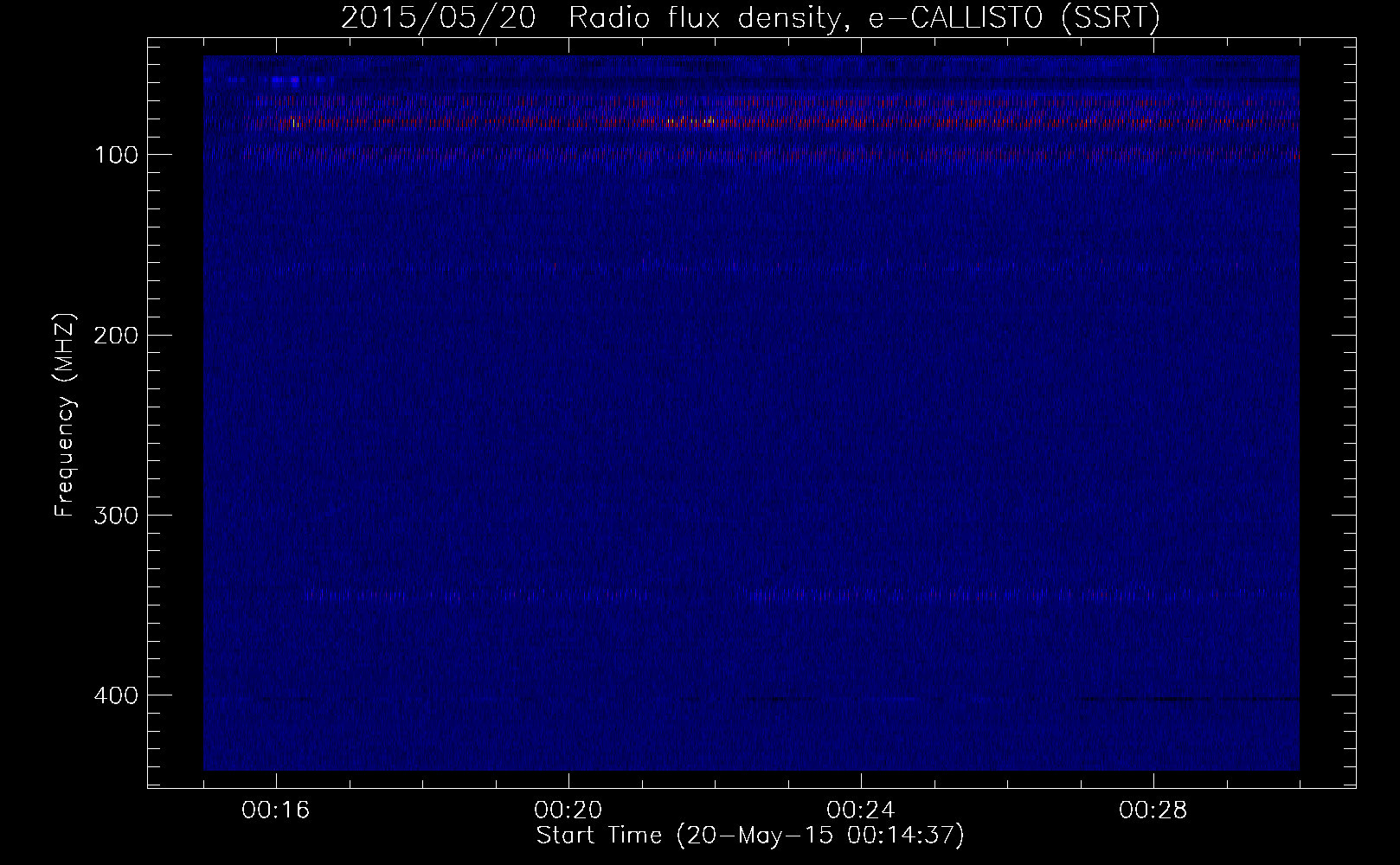Viewport: 1400px width, 865px height.
Task: Click the 00:16 time tick label
Action: click(276, 811)
